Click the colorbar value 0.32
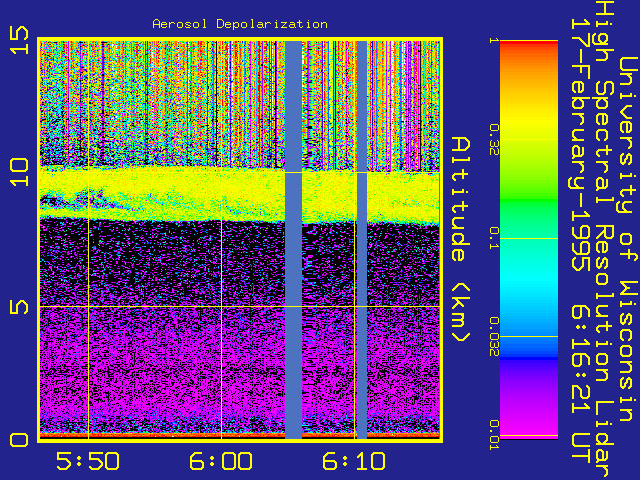The height and width of the screenshot is (480, 640). pos(494,140)
